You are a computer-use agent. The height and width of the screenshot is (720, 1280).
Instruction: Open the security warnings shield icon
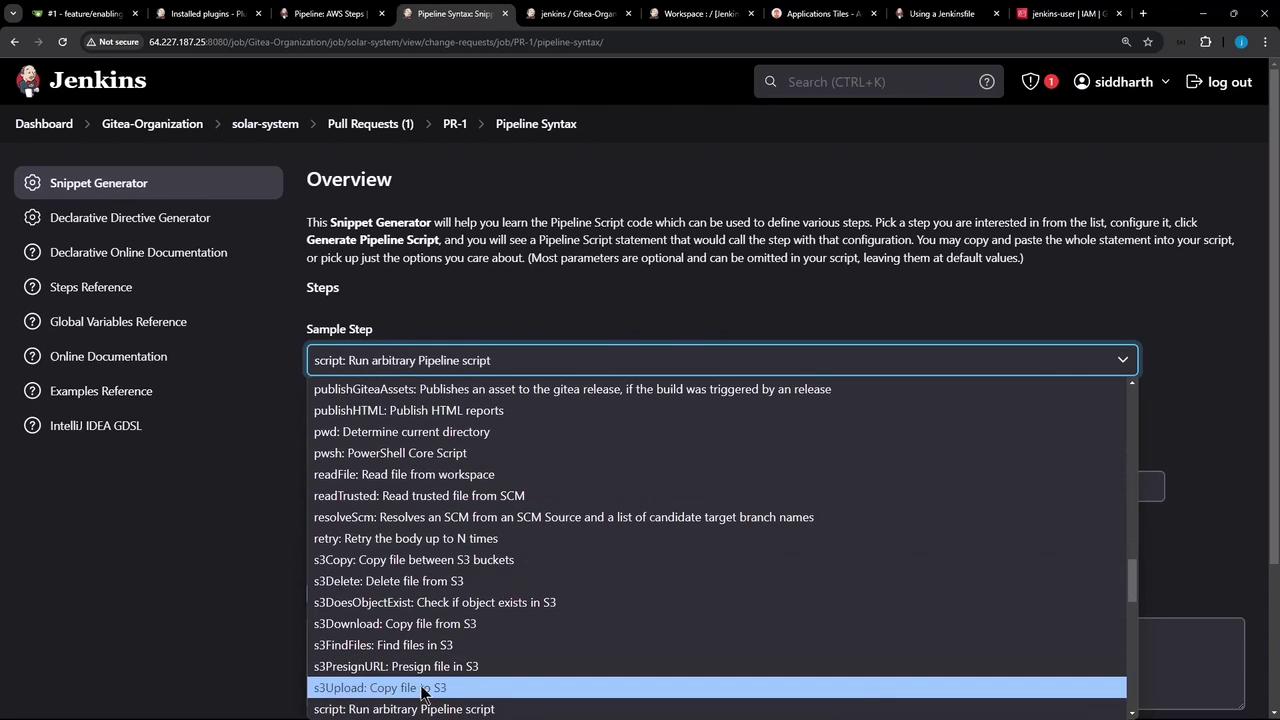tap(1030, 82)
